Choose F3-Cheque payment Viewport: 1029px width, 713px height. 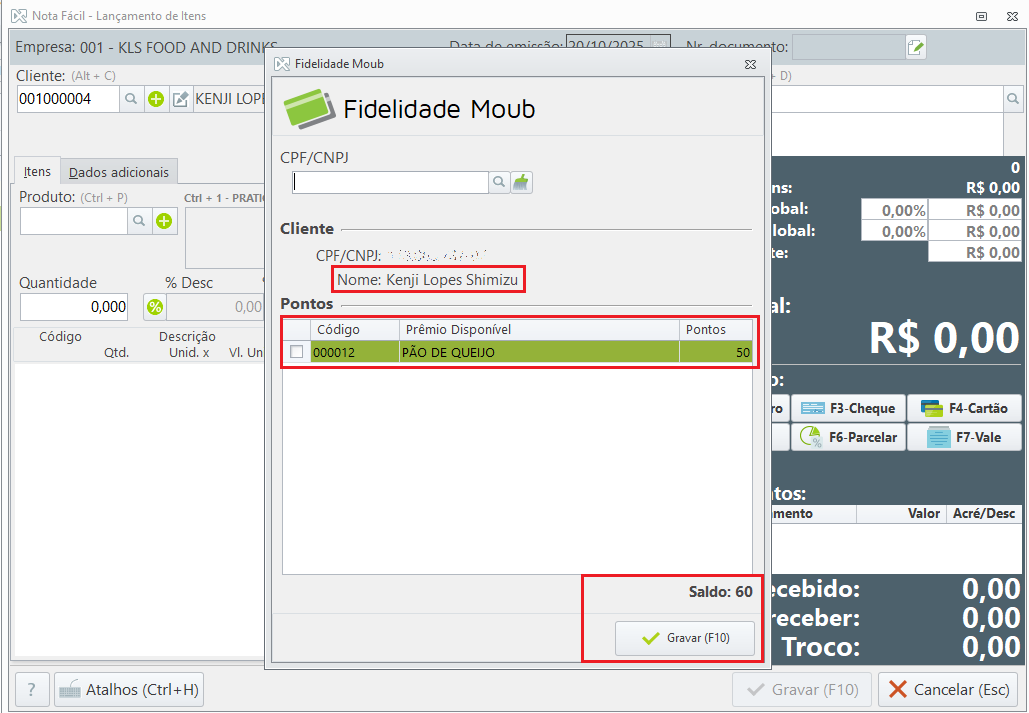[x=849, y=408]
